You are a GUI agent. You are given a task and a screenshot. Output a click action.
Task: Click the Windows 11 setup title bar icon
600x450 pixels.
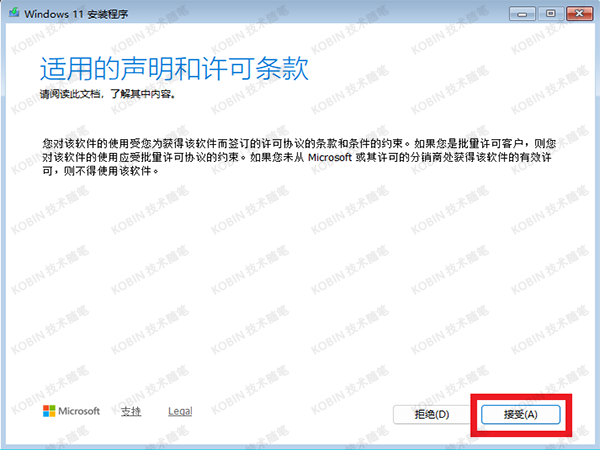pos(15,13)
